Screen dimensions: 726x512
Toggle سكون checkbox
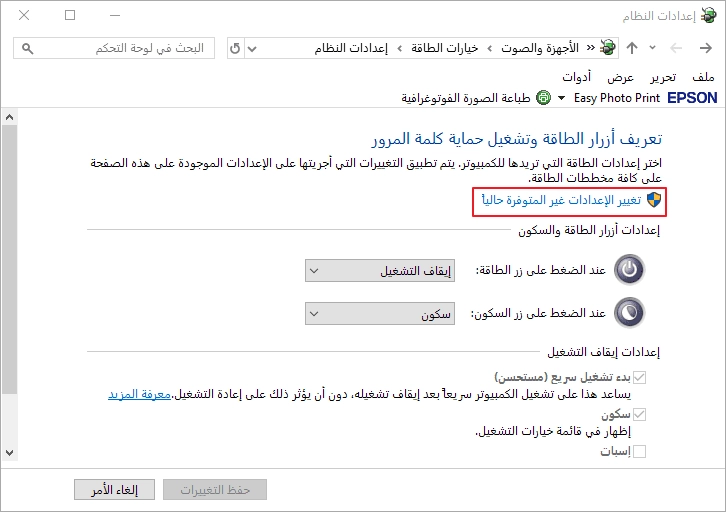point(639,414)
